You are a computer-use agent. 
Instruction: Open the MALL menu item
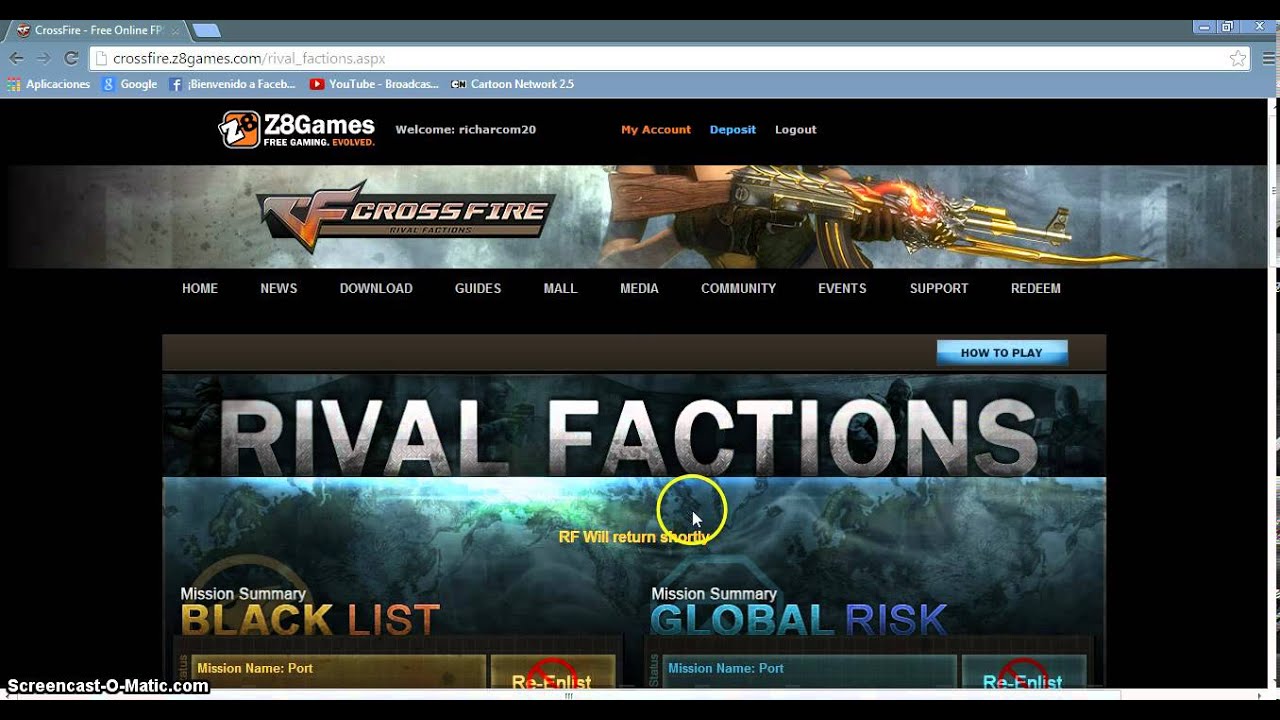[560, 288]
